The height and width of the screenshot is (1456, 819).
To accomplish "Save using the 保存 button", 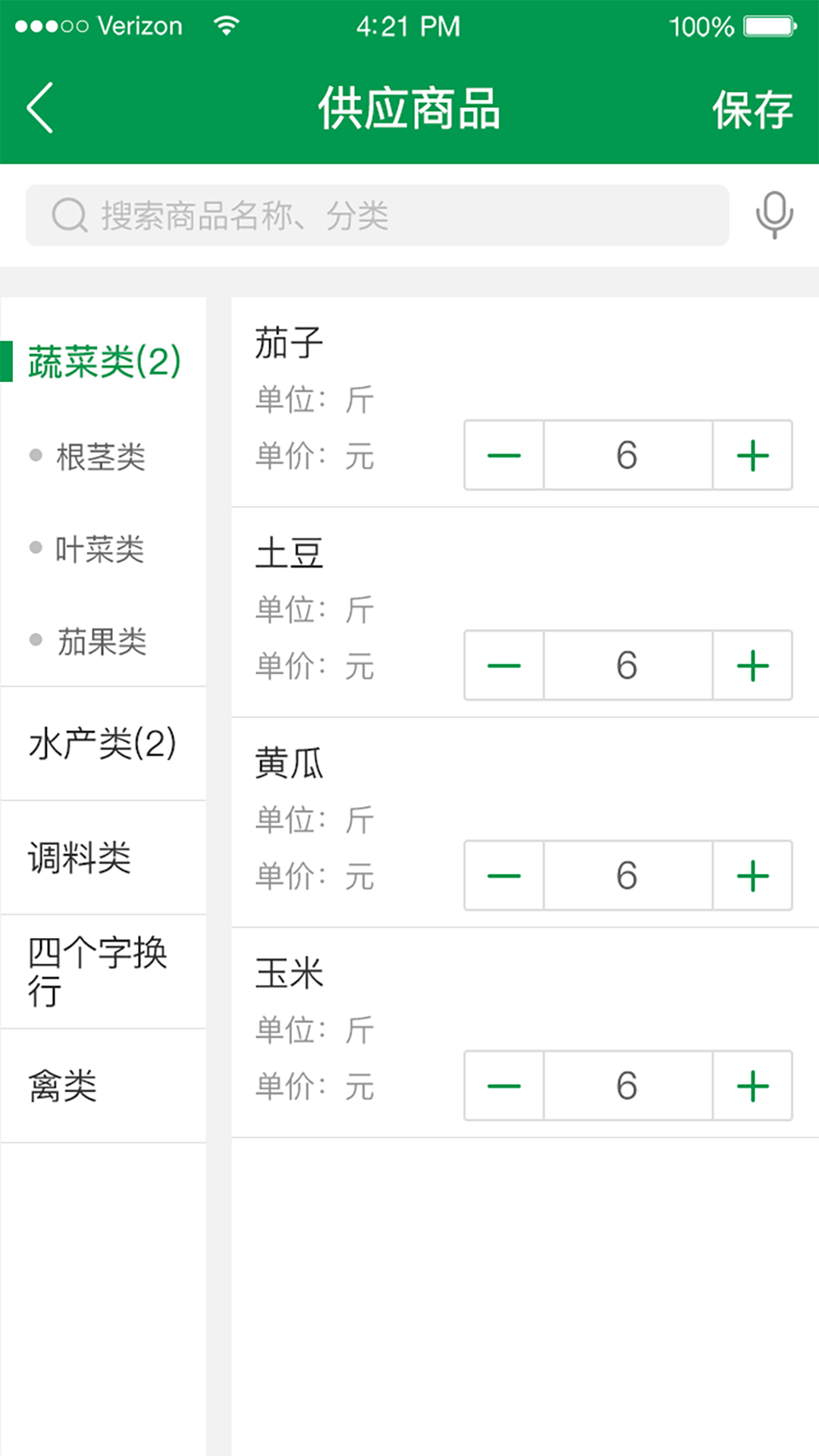I will point(752,110).
